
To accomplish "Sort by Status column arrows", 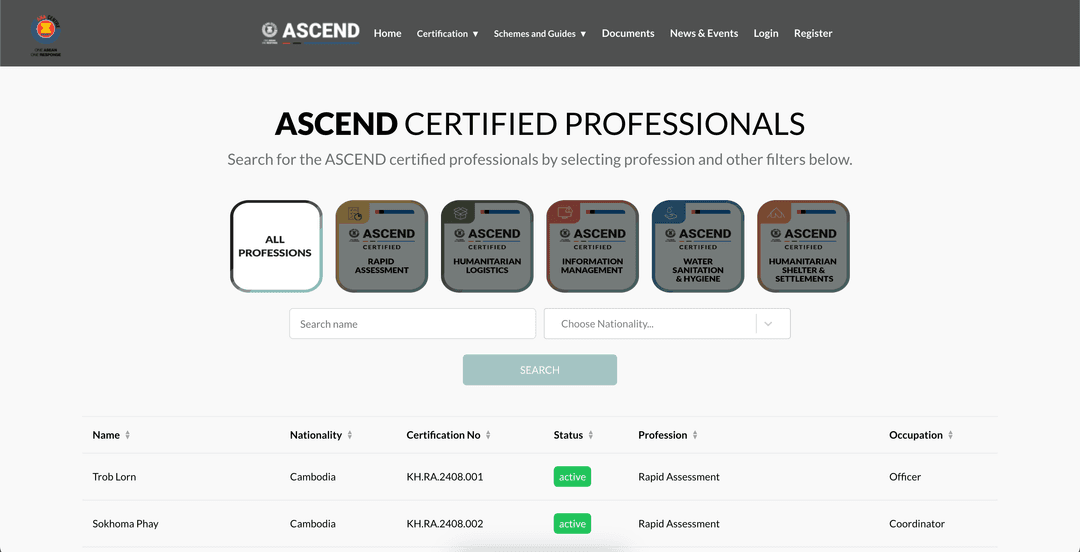I will (x=591, y=436).
